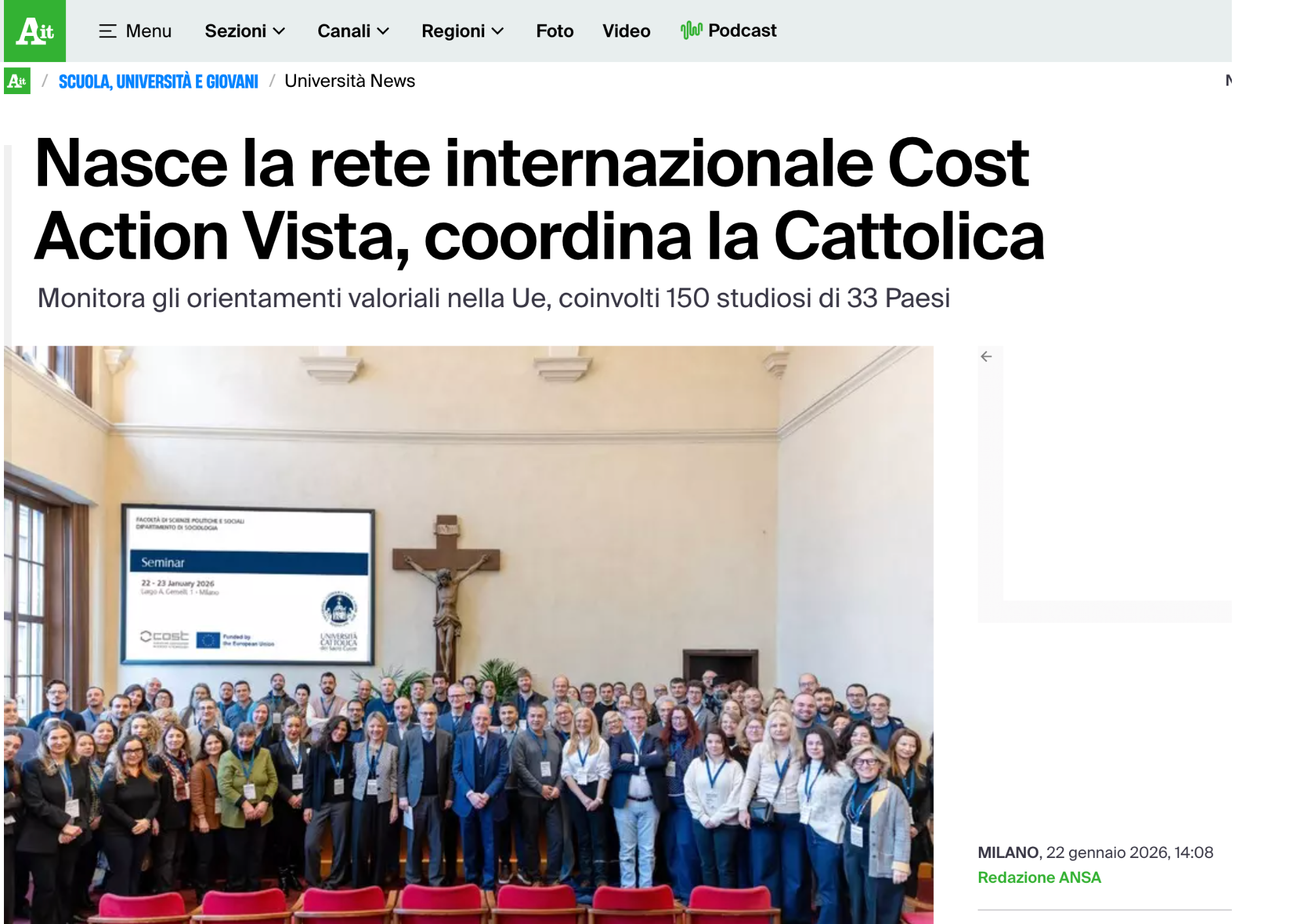Expand the Canali dropdown menu

[344, 31]
